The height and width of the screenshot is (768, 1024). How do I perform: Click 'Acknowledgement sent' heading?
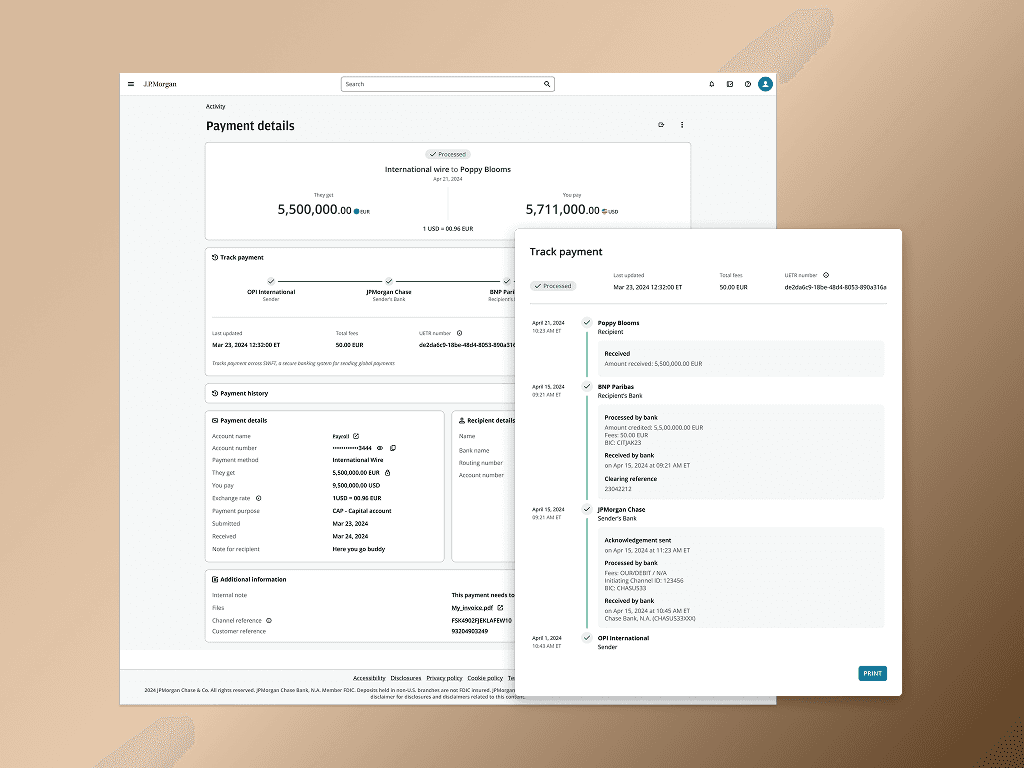coord(637,541)
